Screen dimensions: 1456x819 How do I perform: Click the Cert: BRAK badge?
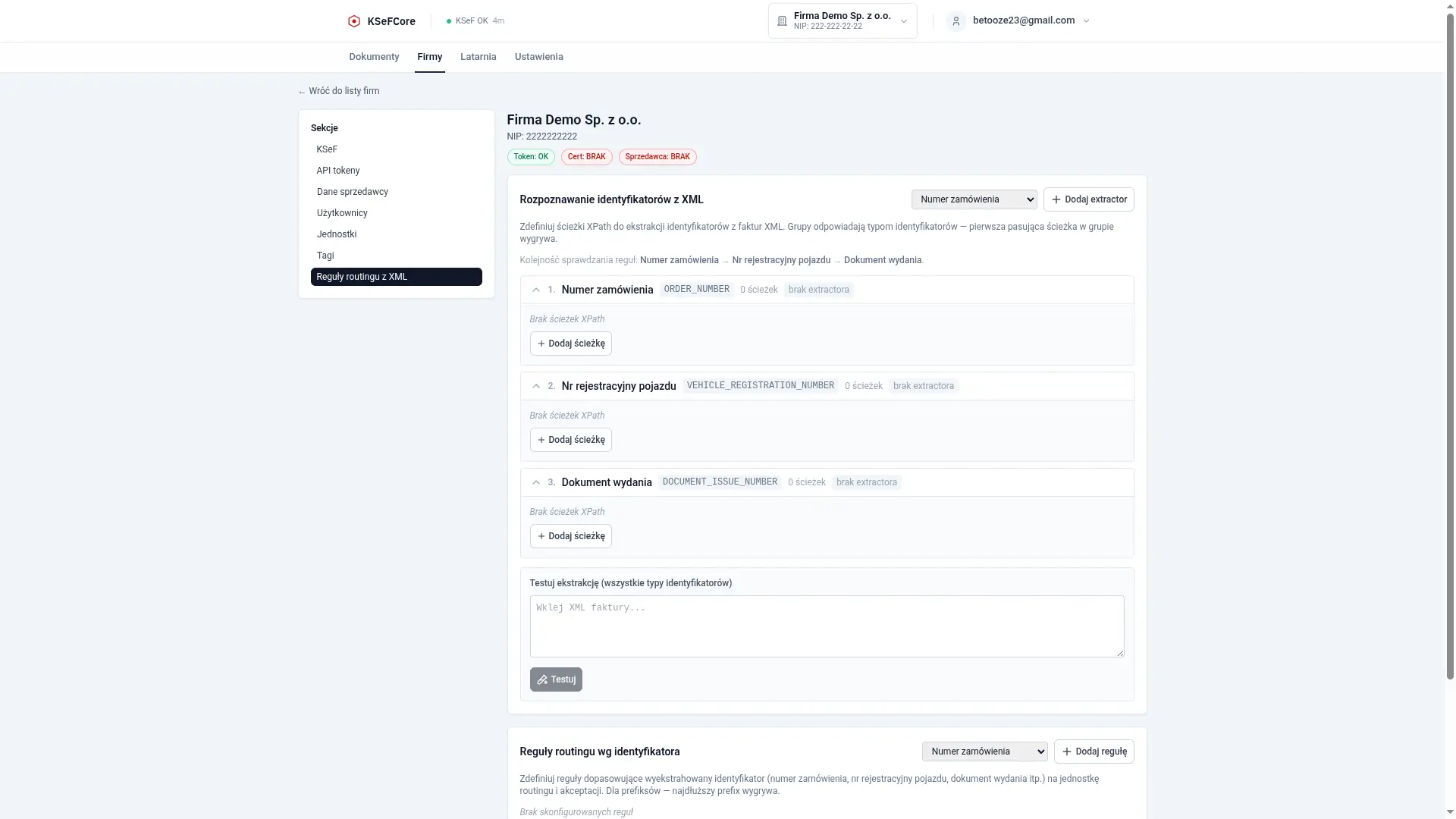pos(587,157)
